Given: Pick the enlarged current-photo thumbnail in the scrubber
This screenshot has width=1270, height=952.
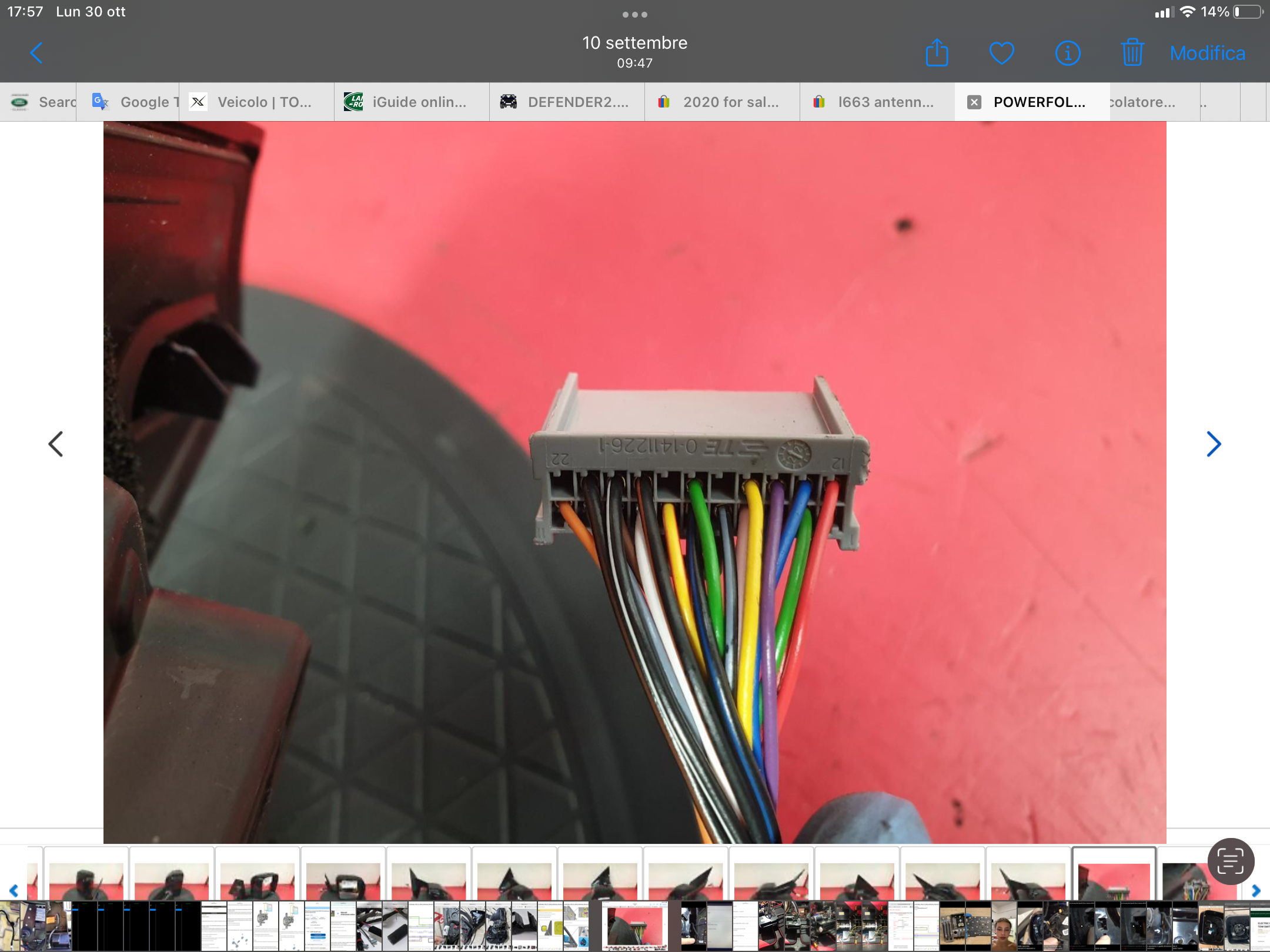Looking at the screenshot, I should (x=635, y=926).
